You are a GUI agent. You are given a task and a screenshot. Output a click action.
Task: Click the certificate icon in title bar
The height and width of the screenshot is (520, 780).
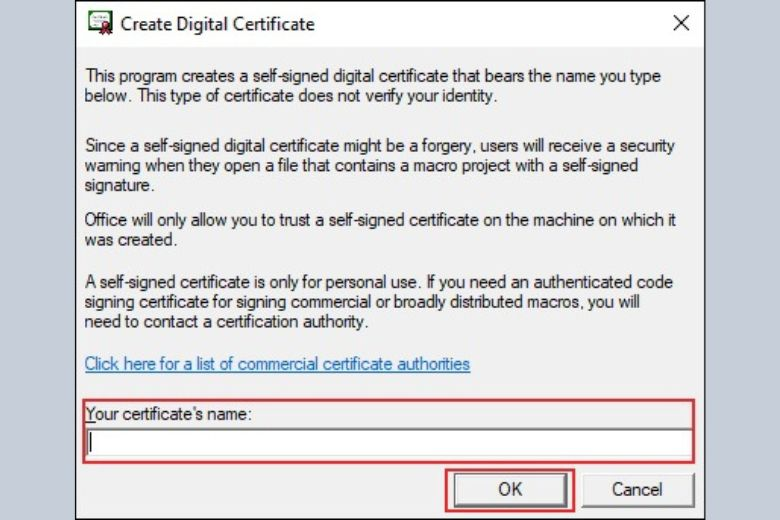(x=100, y=23)
